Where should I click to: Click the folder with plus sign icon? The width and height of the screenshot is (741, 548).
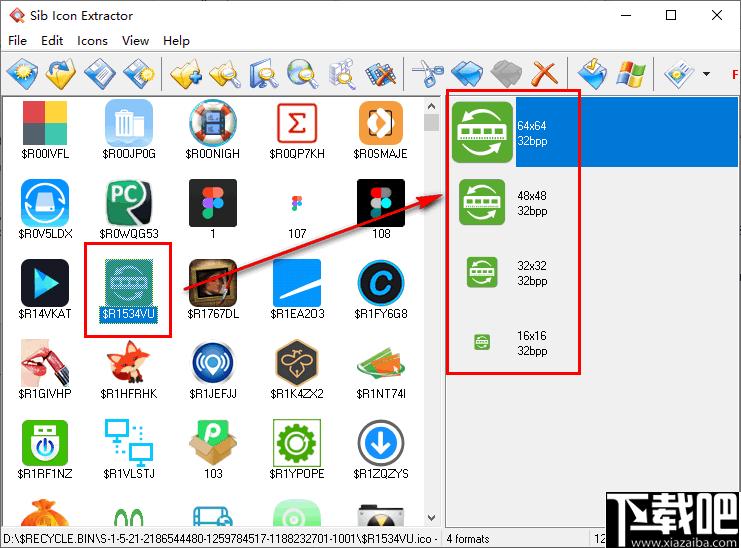185,73
